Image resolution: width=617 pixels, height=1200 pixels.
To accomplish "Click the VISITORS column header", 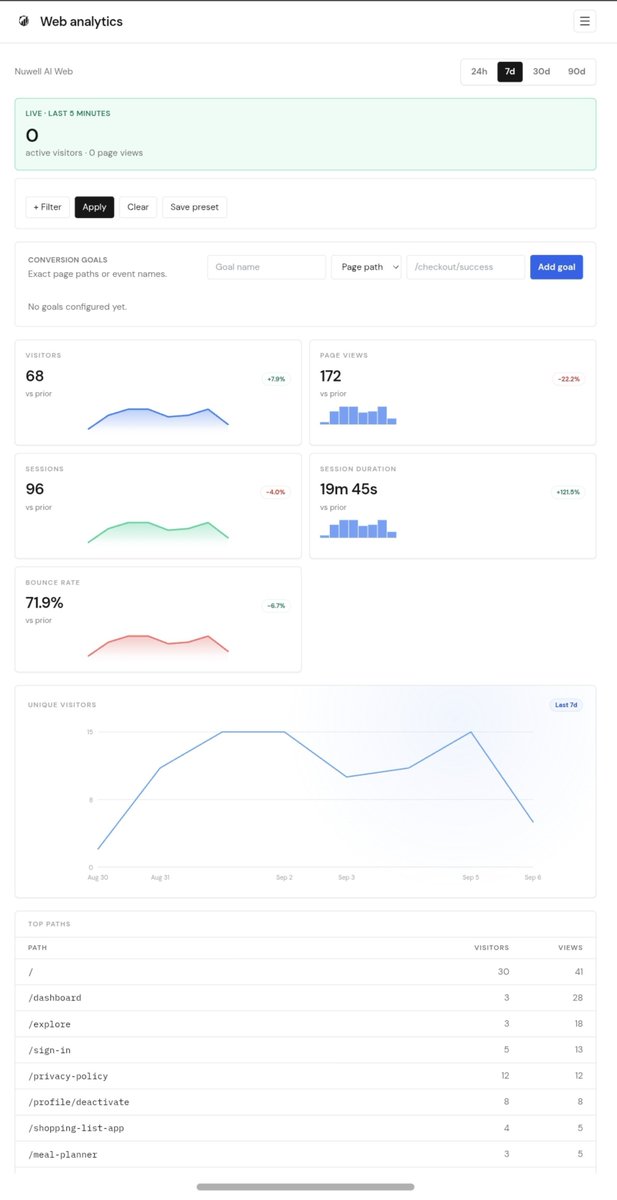I will (491, 947).
